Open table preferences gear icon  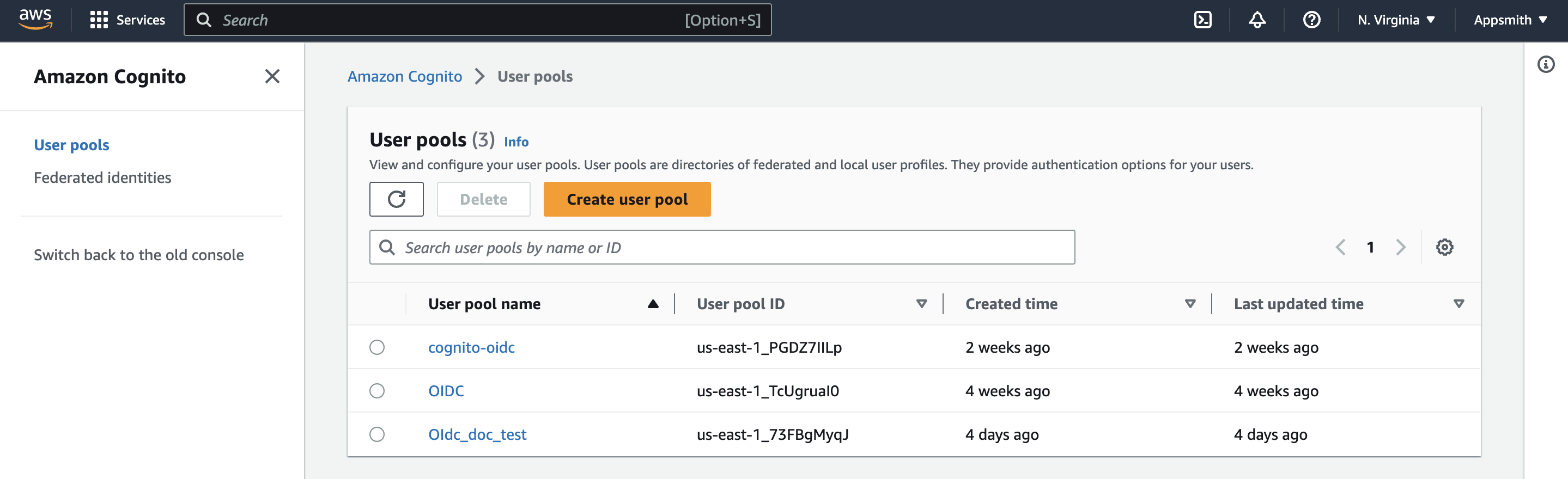pos(1444,248)
